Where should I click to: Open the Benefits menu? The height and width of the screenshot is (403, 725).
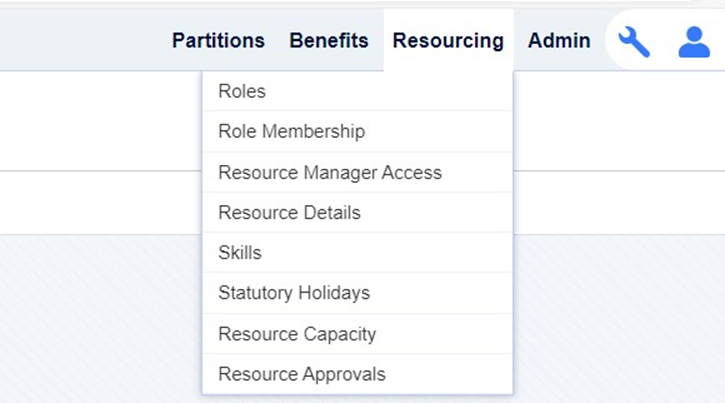point(329,41)
